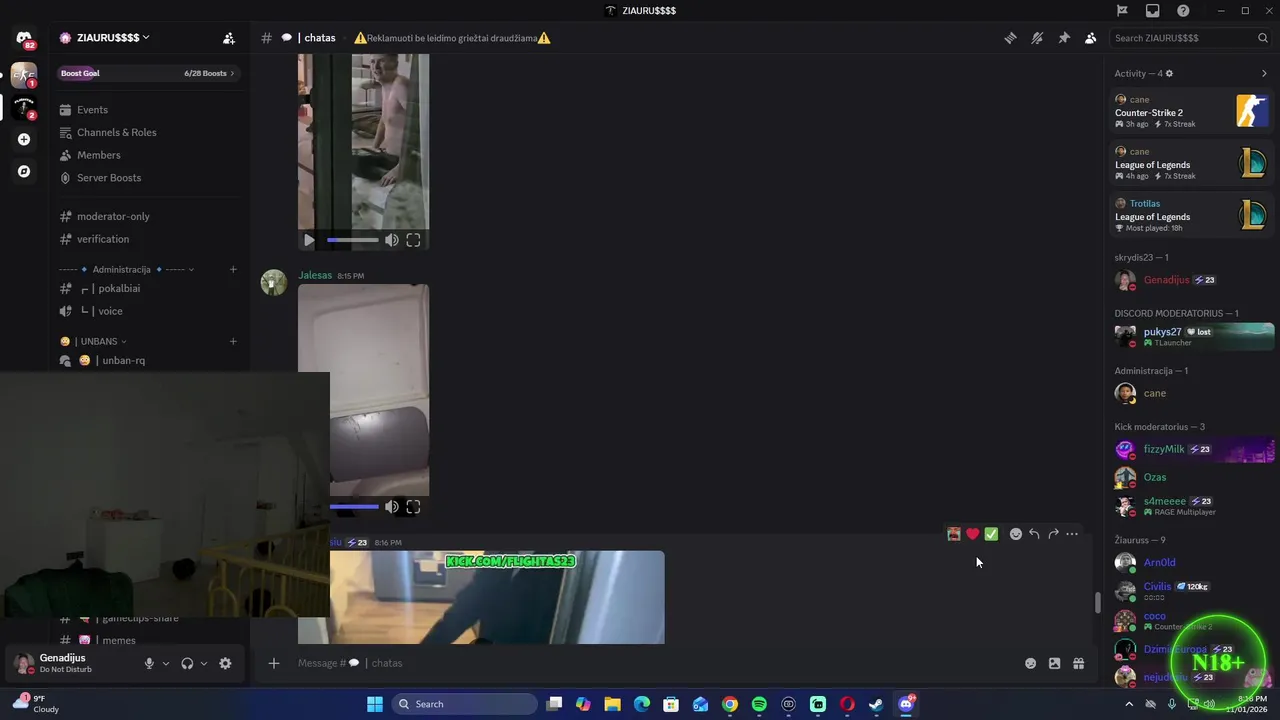Open Threads icon in channel header
This screenshot has width=1280, height=720.
pos(1010,38)
